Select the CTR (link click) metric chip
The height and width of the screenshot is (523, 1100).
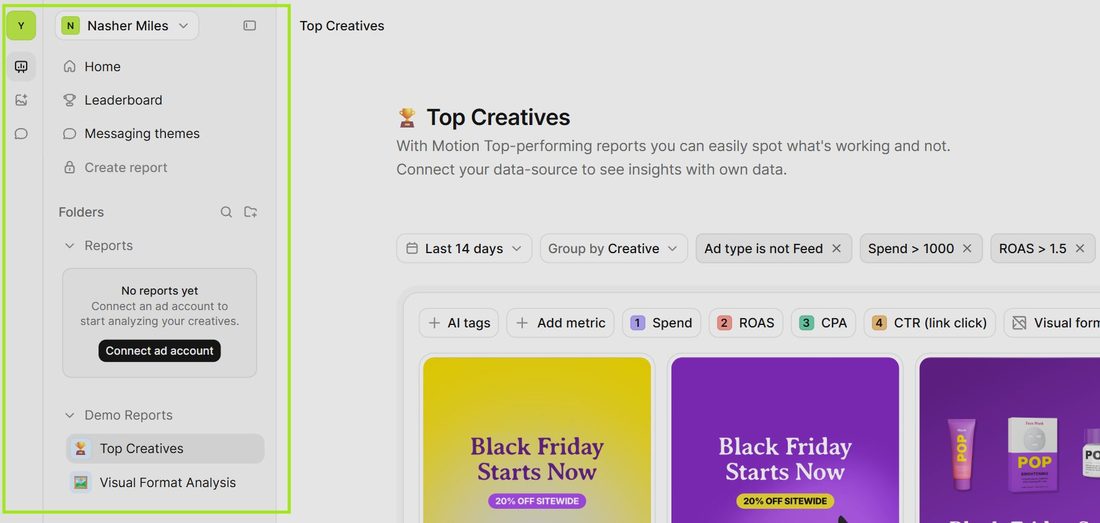(930, 323)
